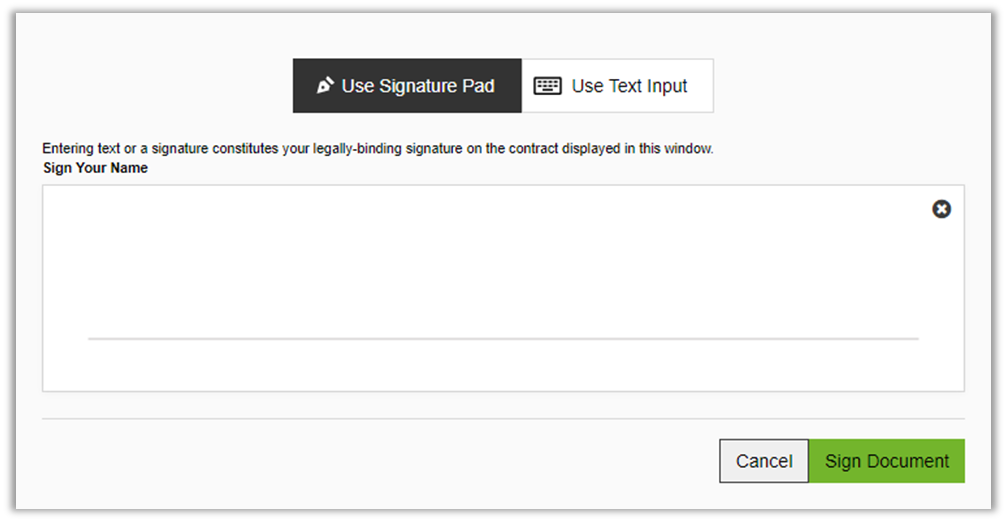The image size is (1007, 522).
Task: Click the empty footer area left of Cancel
Action: (x=380, y=461)
